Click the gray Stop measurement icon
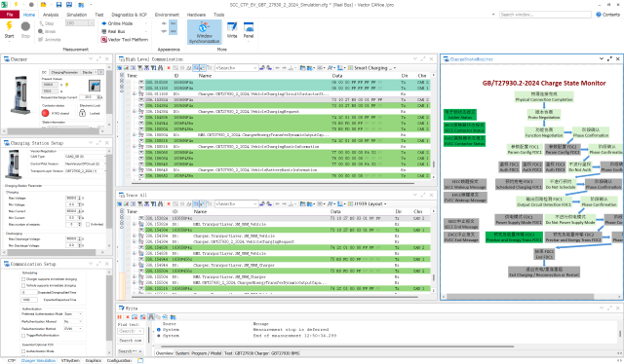 click(x=25, y=27)
